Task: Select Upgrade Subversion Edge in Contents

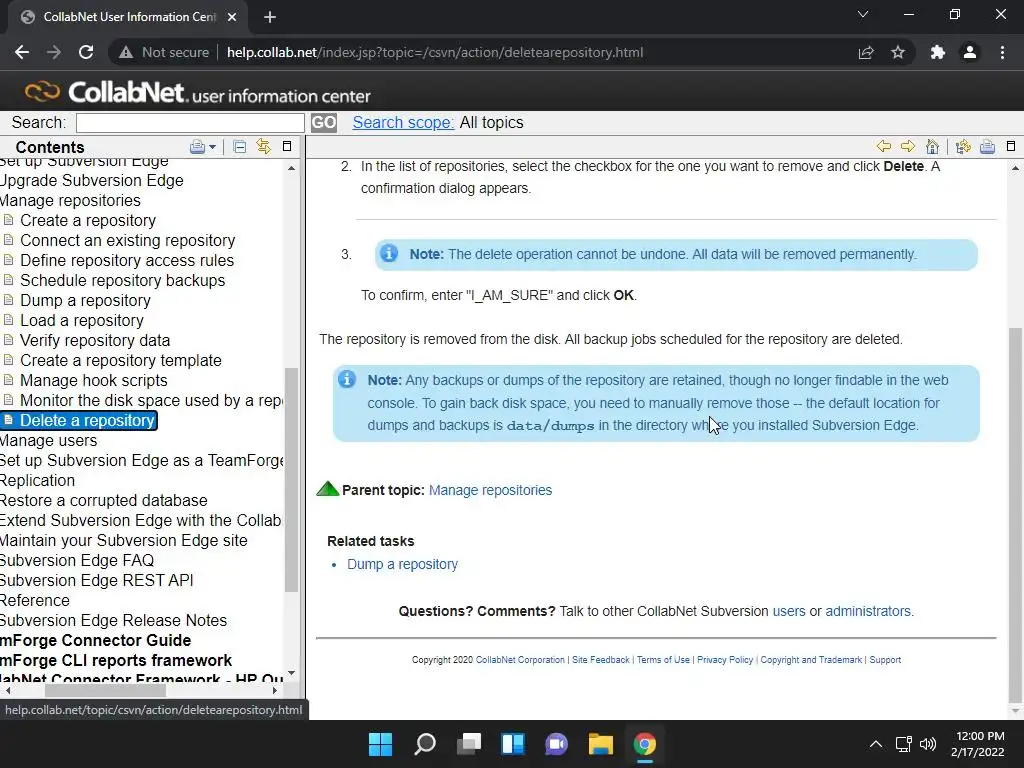Action: 91,180
